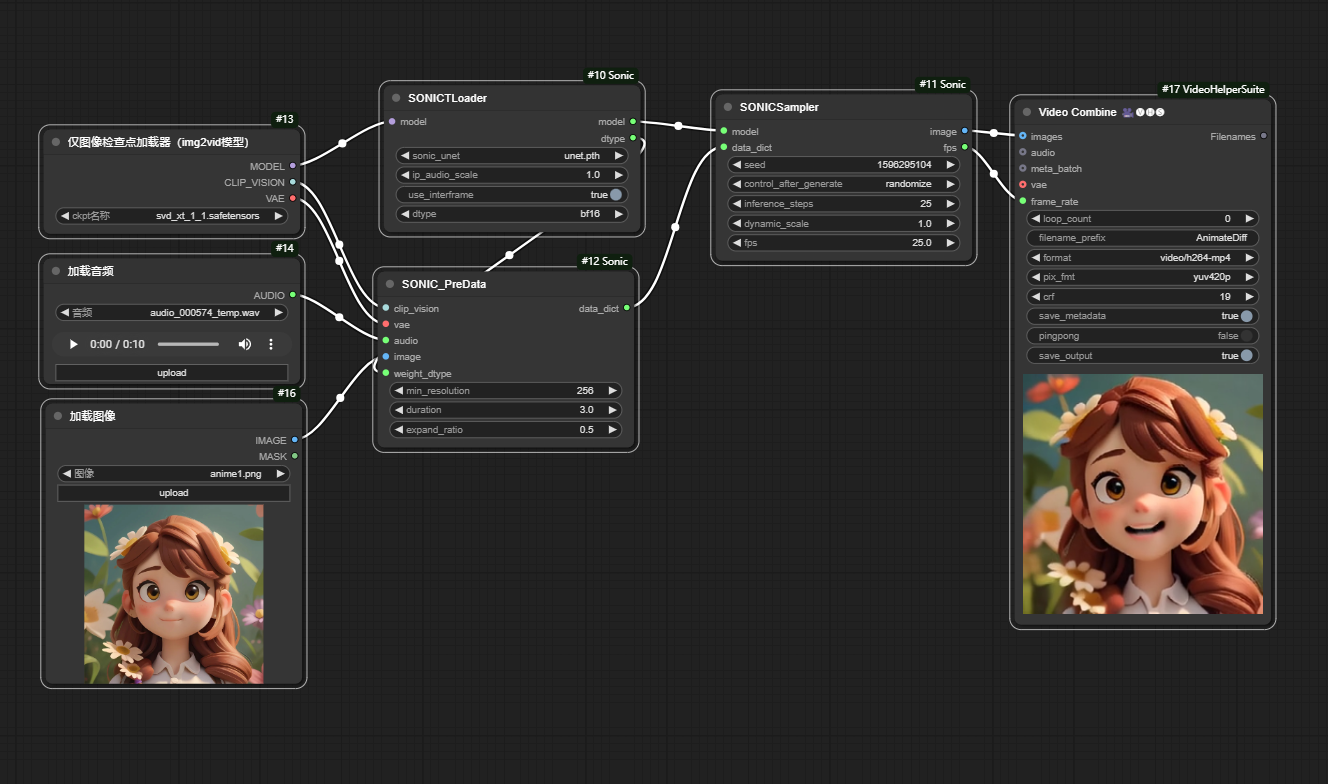Disable the save_metadata toggle

pos(1246,316)
